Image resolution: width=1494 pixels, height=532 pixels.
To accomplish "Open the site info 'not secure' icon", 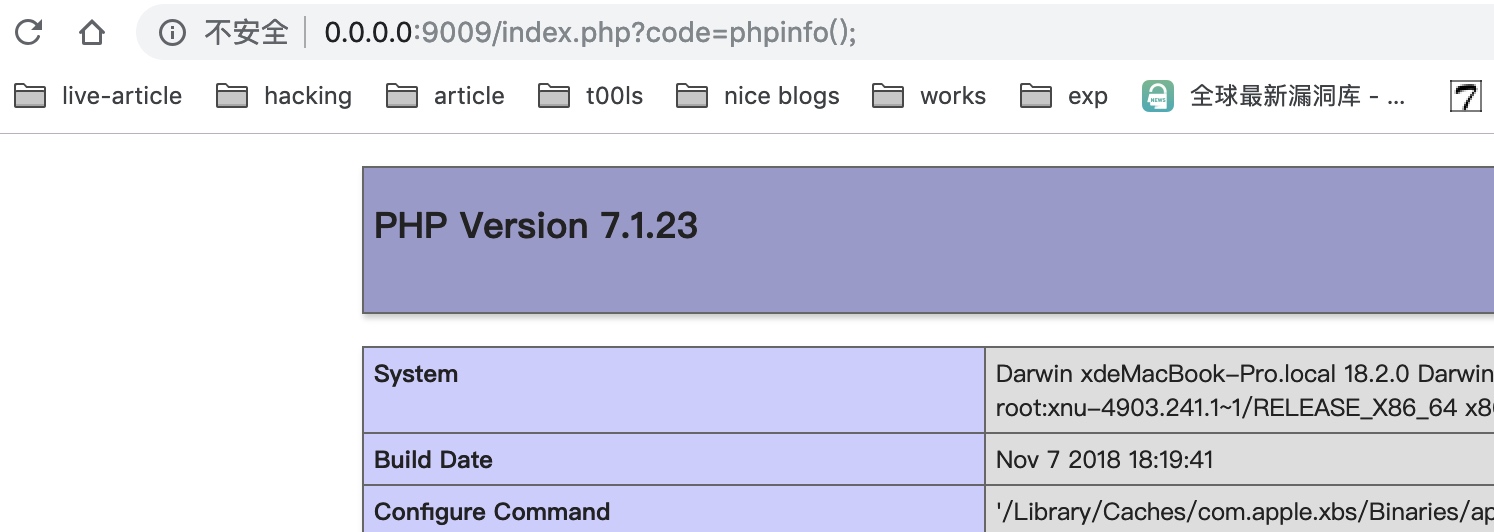I will (173, 33).
